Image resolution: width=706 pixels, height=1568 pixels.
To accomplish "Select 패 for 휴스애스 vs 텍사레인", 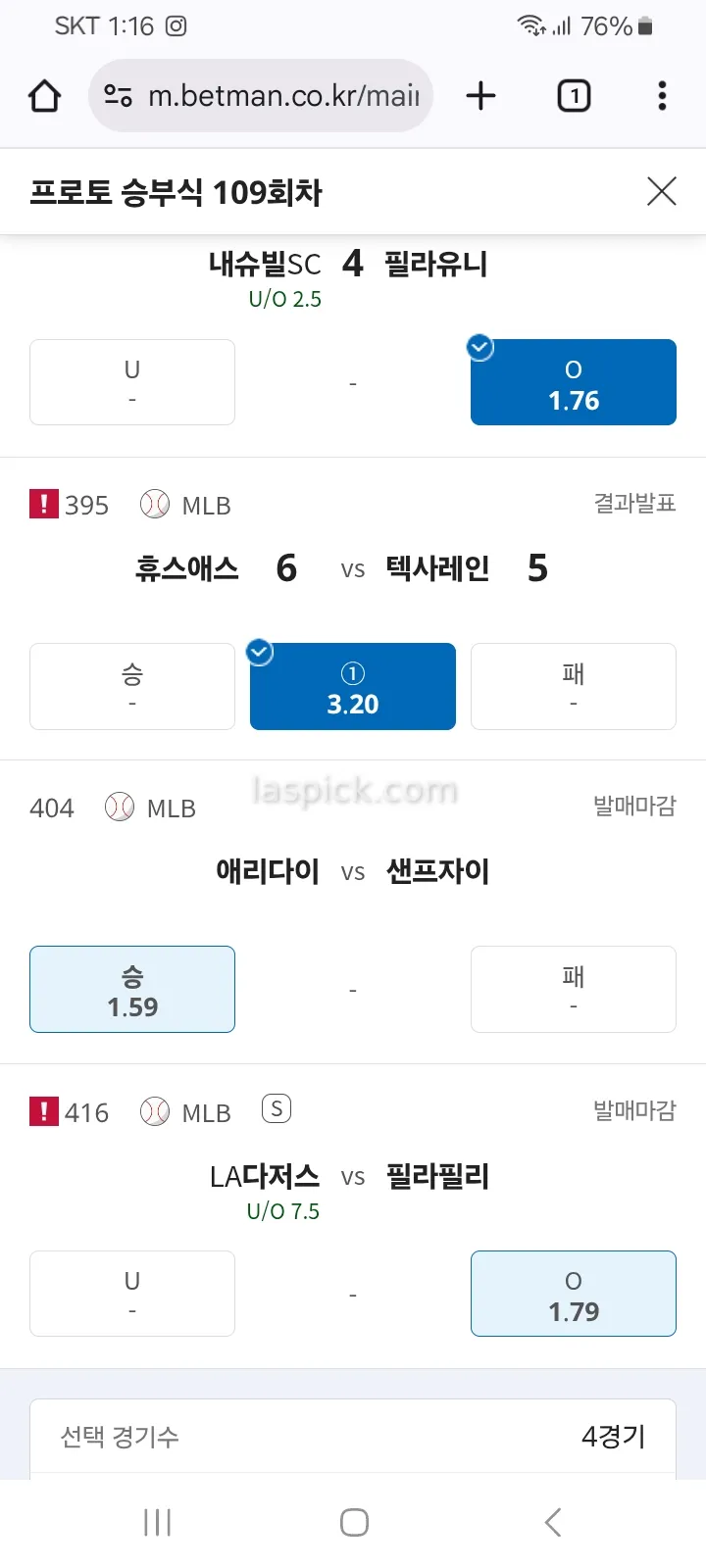I will [x=574, y=687].
